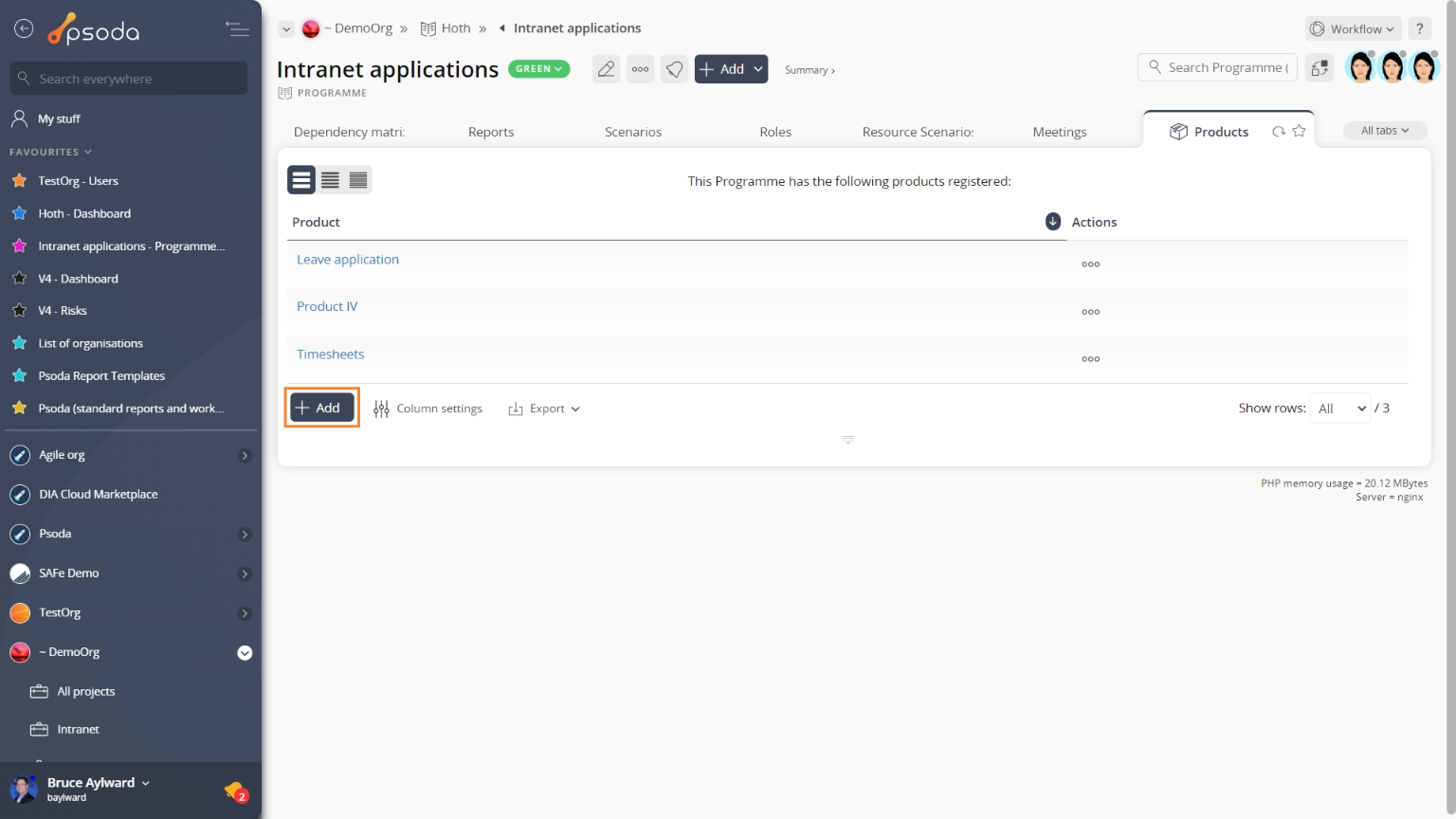Click the DemoOrg breadcrumb logo icon
The image size is (1456, 819).
pyautogui.click(x=310, y=29)
